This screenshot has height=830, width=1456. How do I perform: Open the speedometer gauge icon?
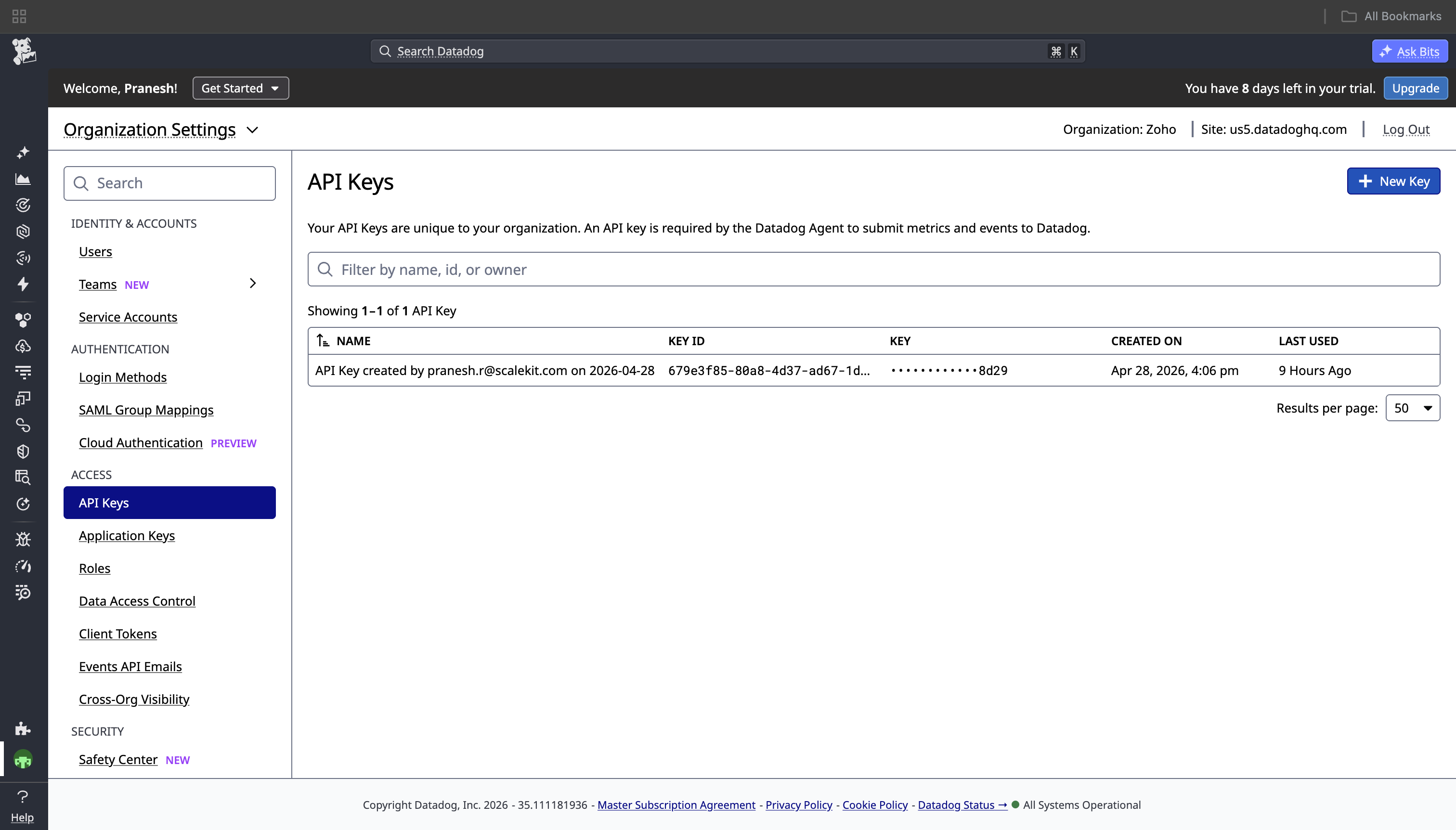pyautogui.click(x=23, y=566)
